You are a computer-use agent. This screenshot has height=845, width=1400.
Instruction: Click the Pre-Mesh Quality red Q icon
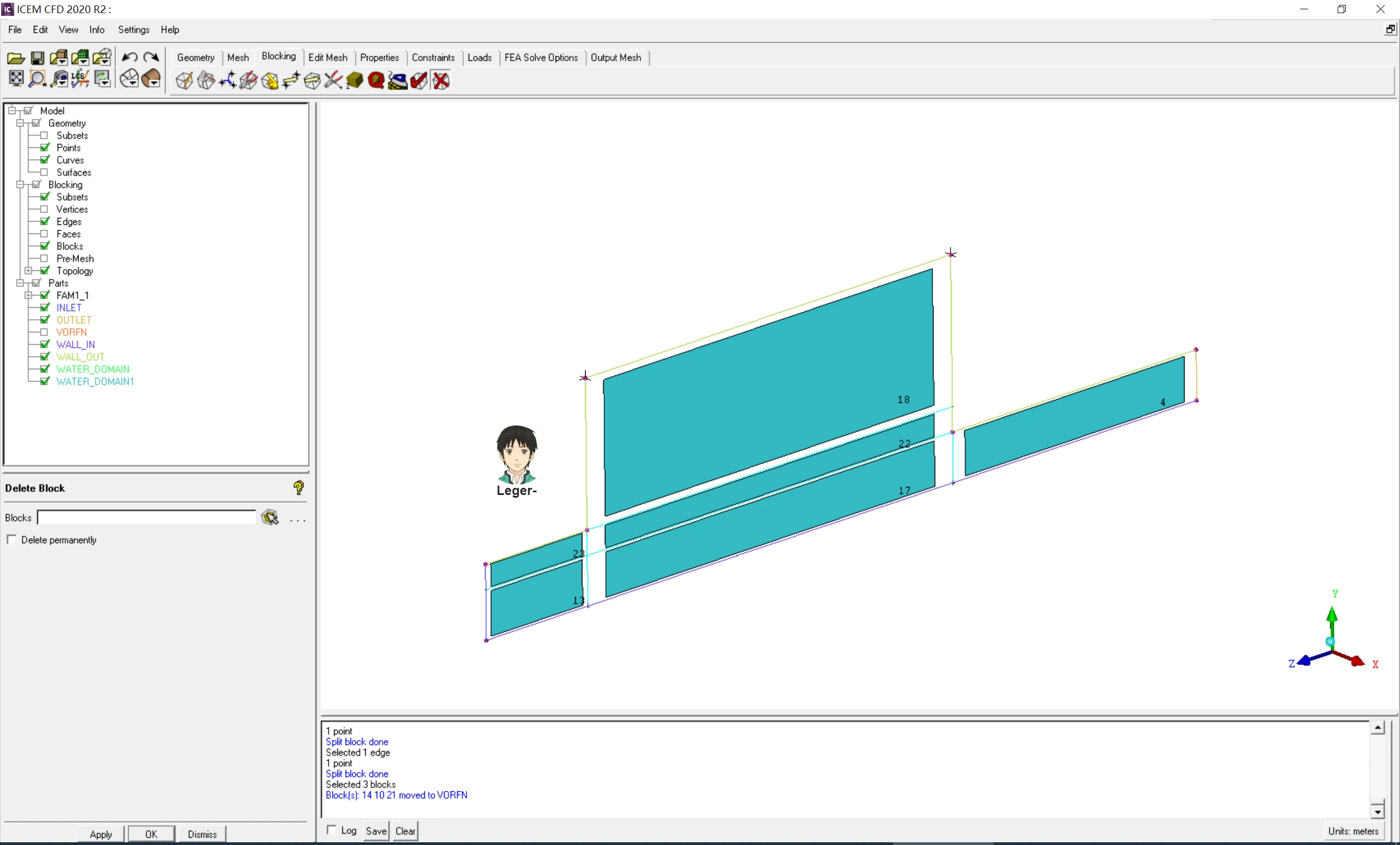(x=376, y=81)
